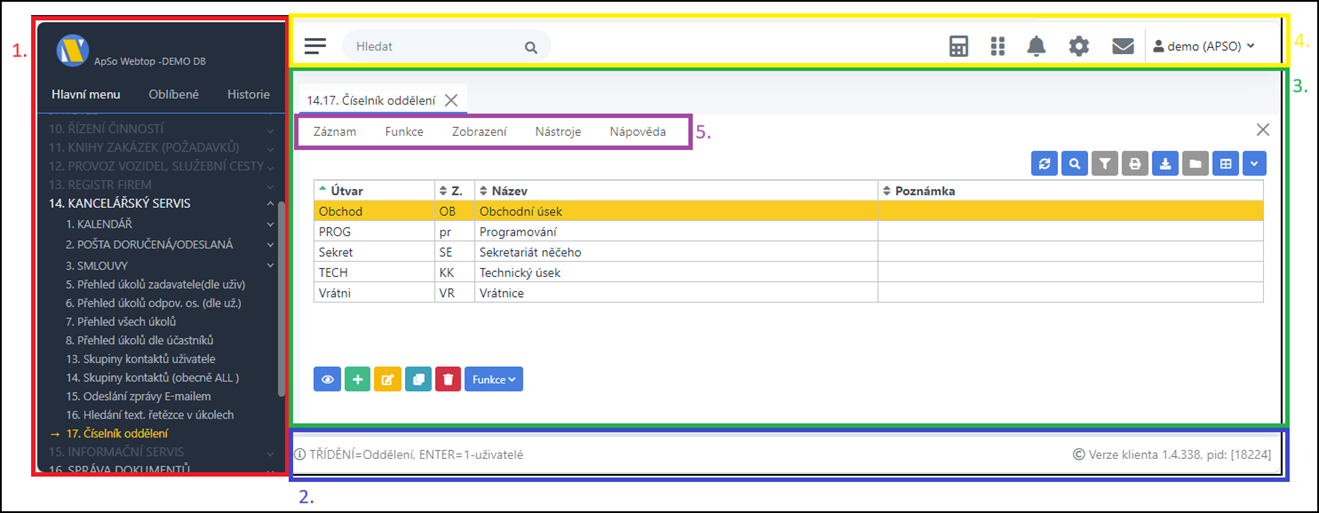
Task: Open the demo (APSO) user dropdown
Action: pyautogui.click(x=1203, y=46)
